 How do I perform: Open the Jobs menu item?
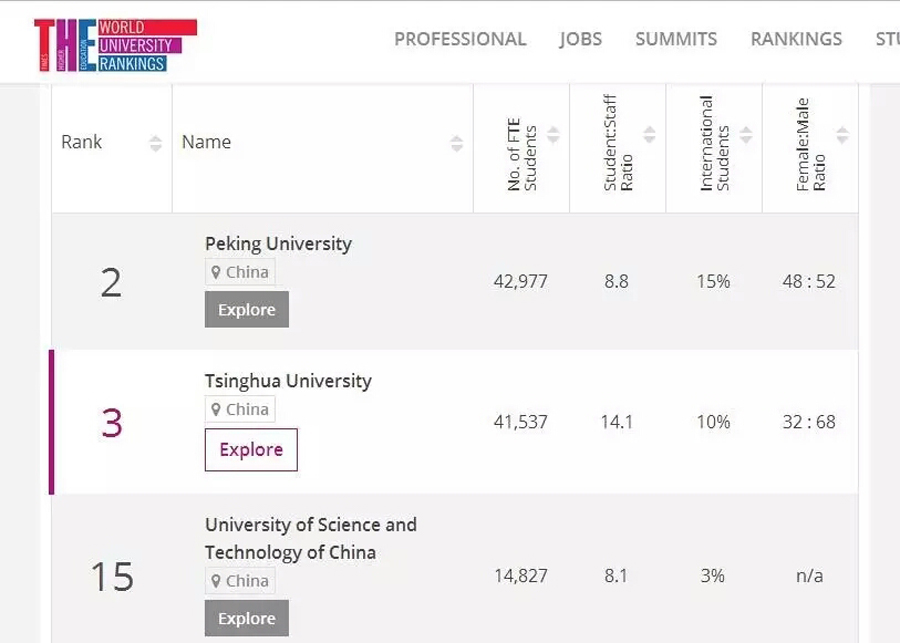580,39
